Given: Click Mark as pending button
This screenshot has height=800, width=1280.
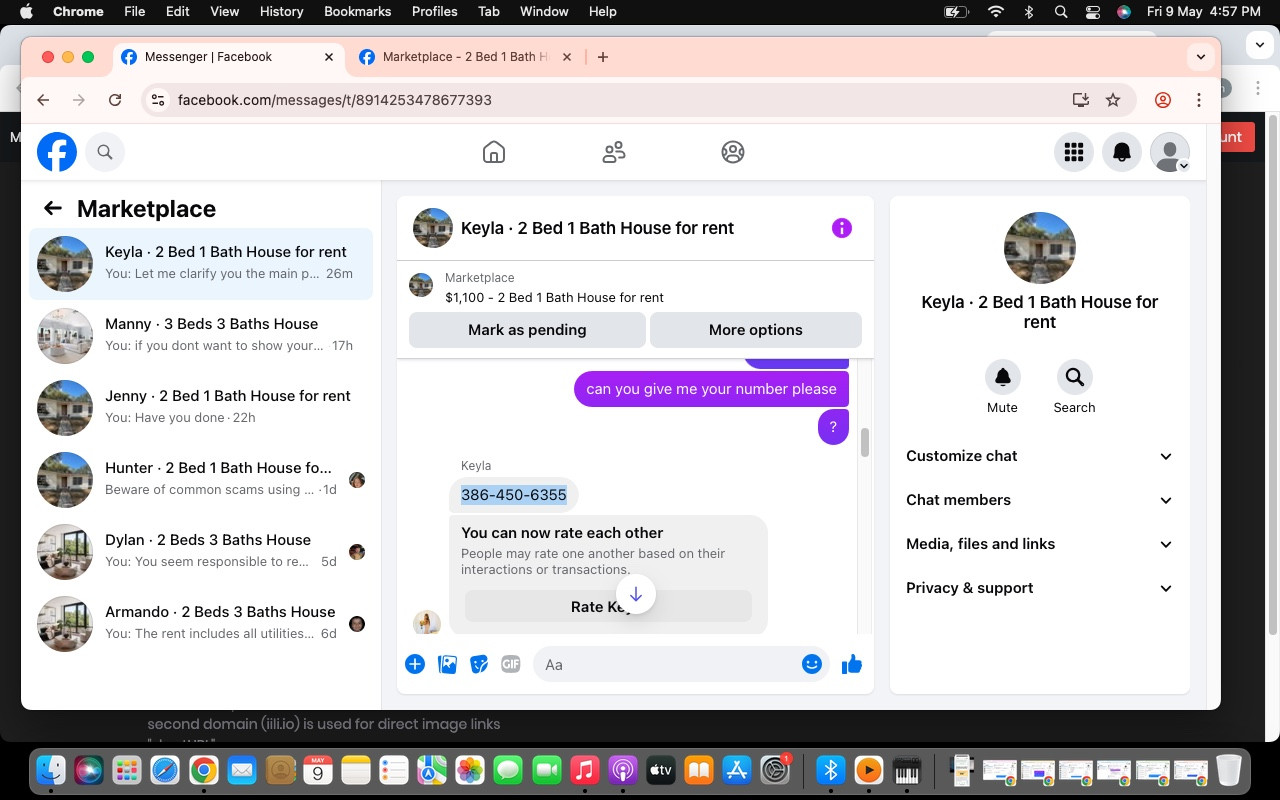Looking at the screenshot, I should [x=527, y=330].
